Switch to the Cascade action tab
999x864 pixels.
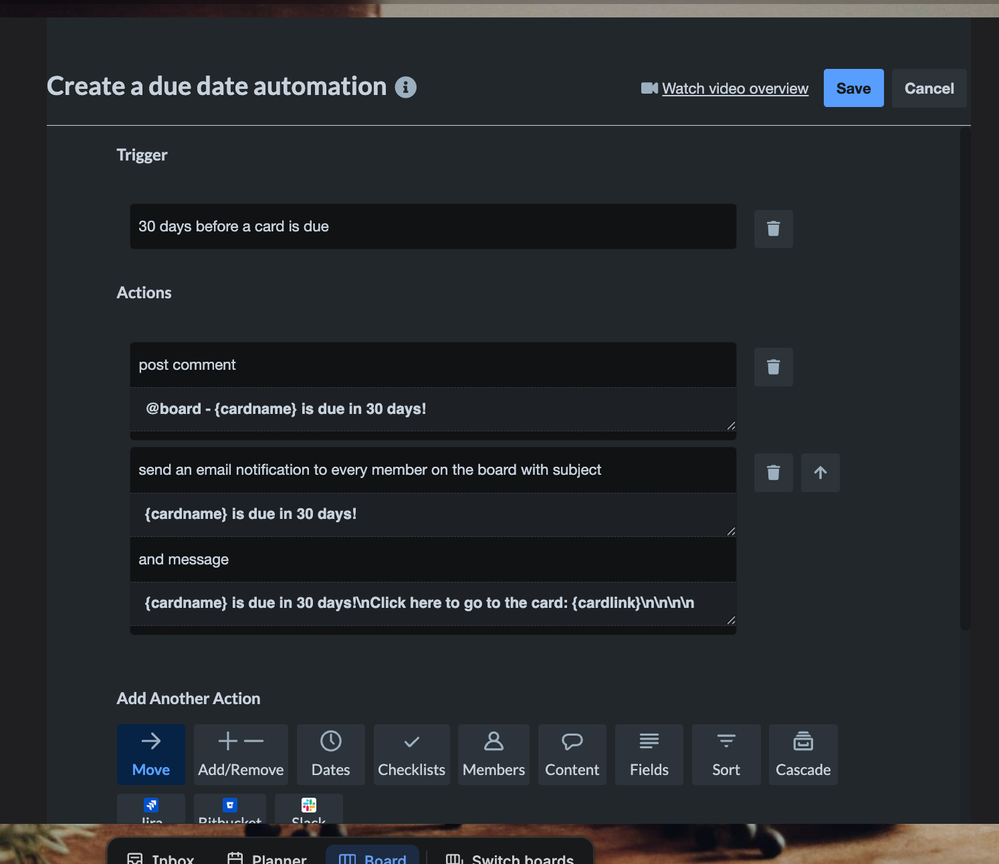[803, 754]
